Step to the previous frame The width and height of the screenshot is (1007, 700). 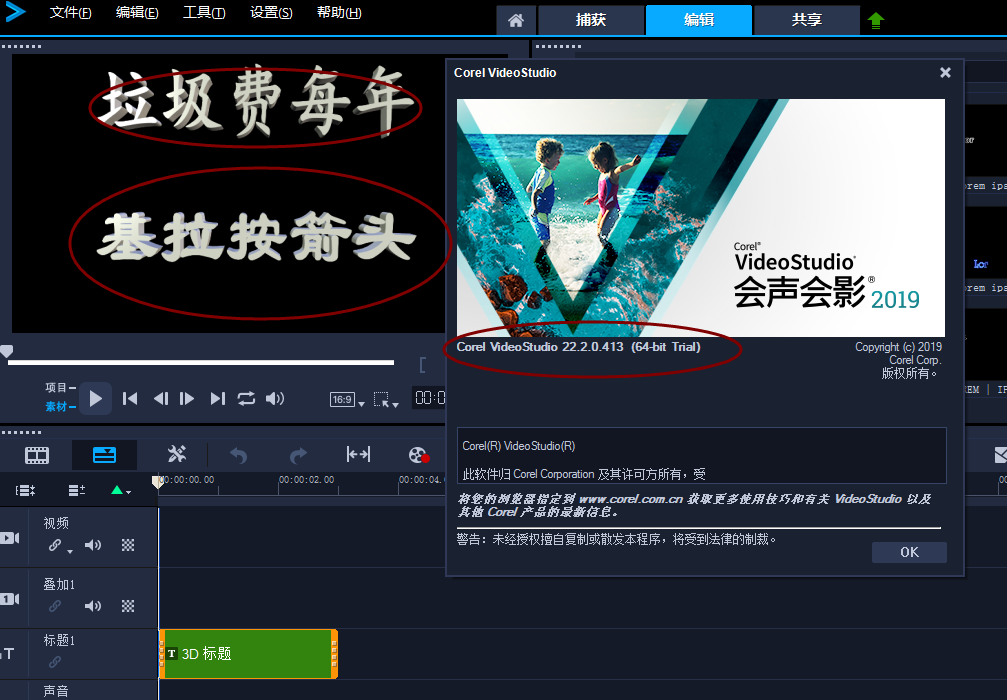(x=161, y=399)
